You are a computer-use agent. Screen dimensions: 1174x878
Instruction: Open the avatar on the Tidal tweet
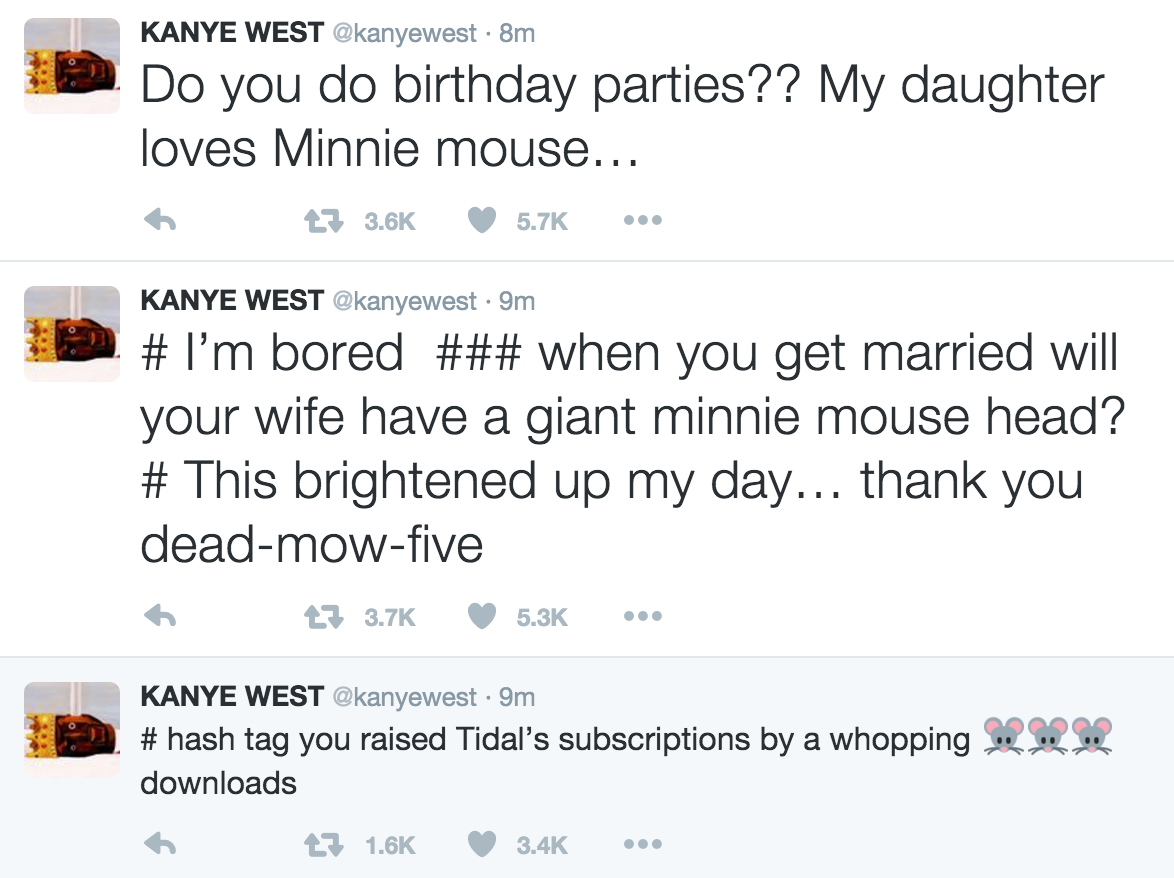(71, 729)
